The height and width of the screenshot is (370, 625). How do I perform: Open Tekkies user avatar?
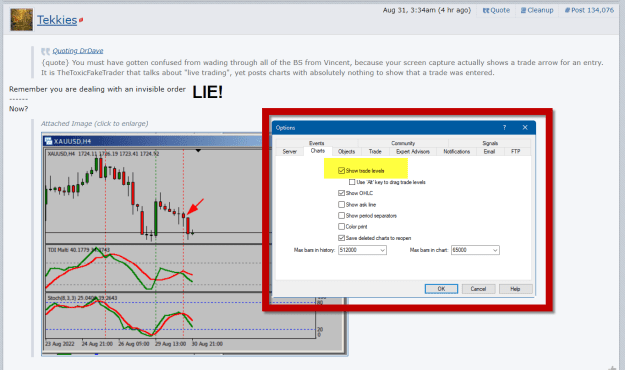pyautogui.click(x=22, y=20)
